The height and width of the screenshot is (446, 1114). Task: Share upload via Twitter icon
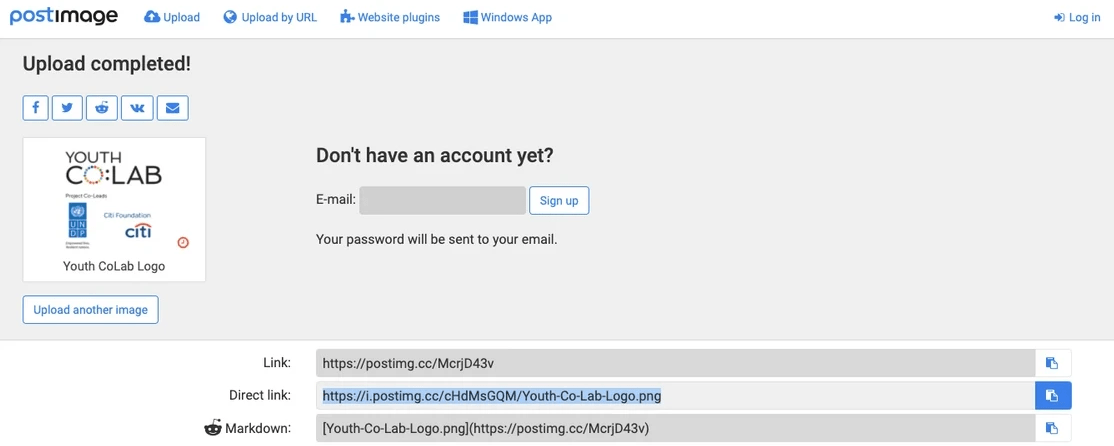pos(67,108)
